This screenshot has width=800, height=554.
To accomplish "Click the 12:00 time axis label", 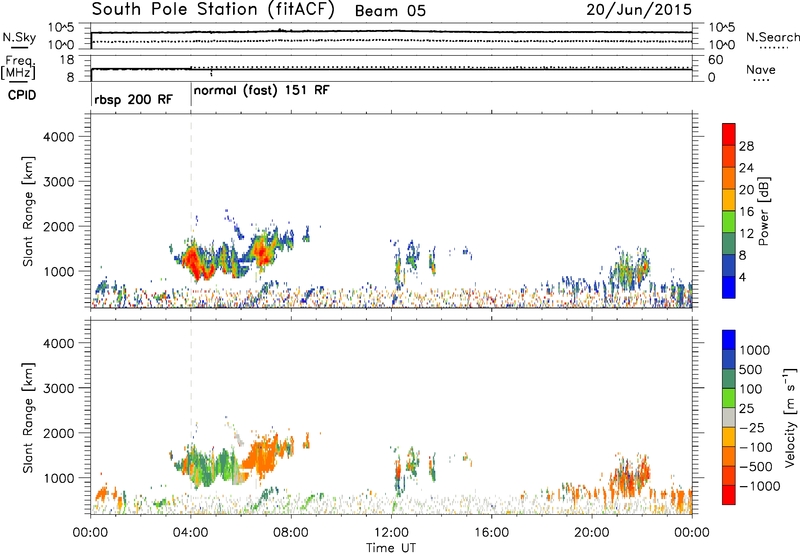I will (391, 533).
